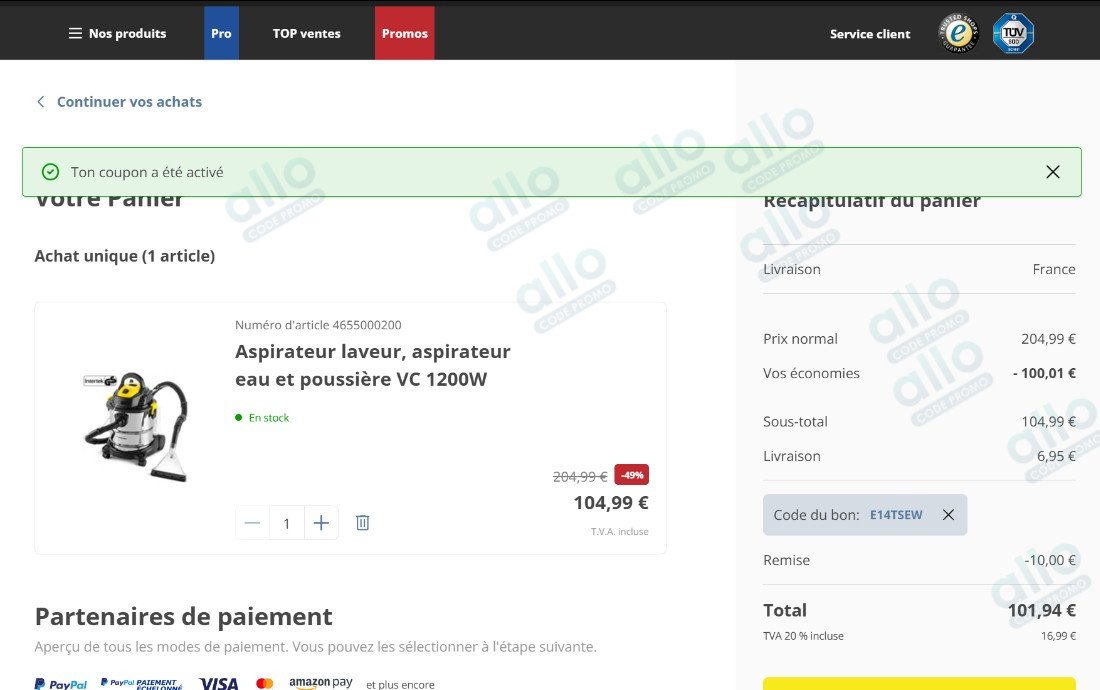Decrease the article quantity with minus
This screenshot has width=1100, height=690.
click(253, 522)
